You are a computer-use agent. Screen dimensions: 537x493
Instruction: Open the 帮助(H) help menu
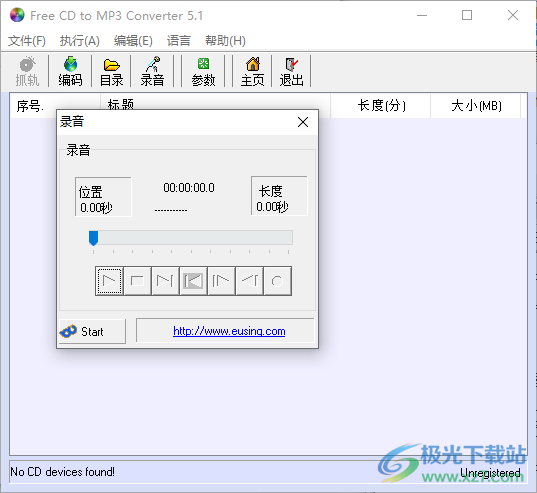pyautogui.click(x=225, y=41)
